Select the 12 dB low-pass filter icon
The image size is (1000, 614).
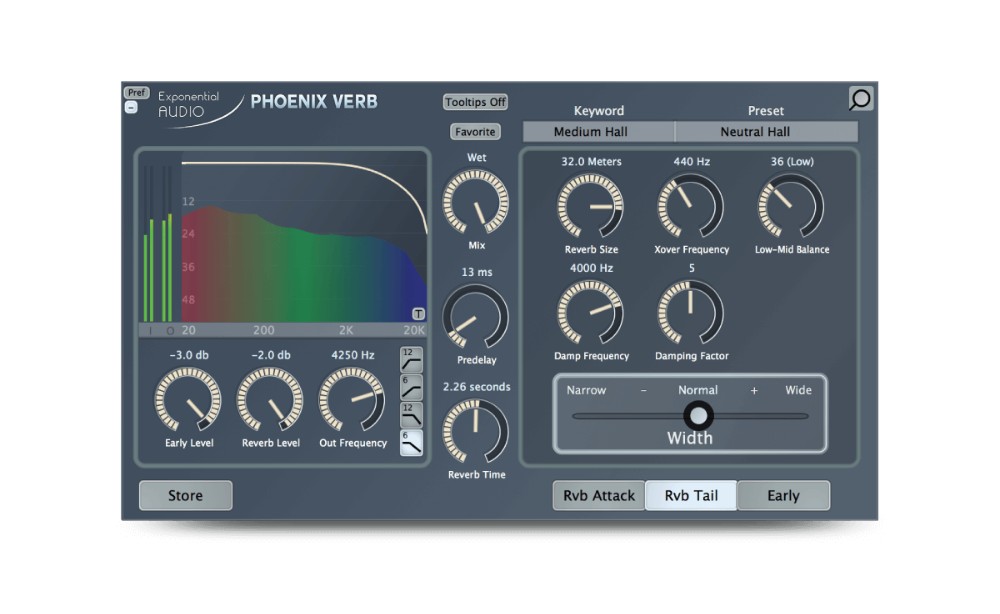pyautogui.click(x=411, y=415)
